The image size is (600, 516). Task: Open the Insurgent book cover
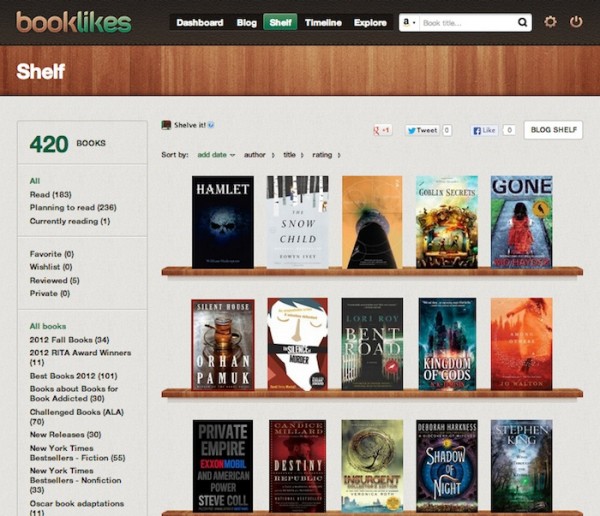(x=372, y=466)
